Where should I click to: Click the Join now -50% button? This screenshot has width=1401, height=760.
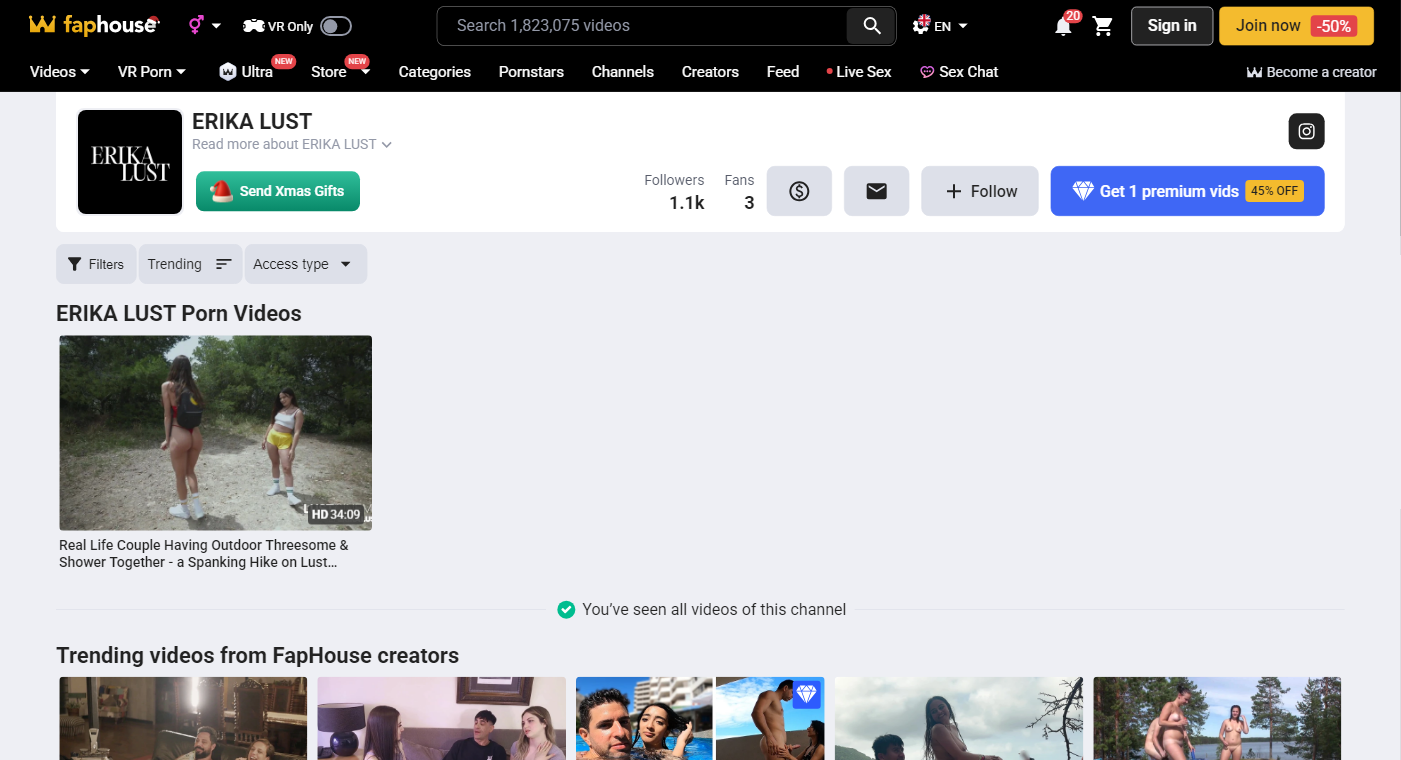pos(1296,26)
